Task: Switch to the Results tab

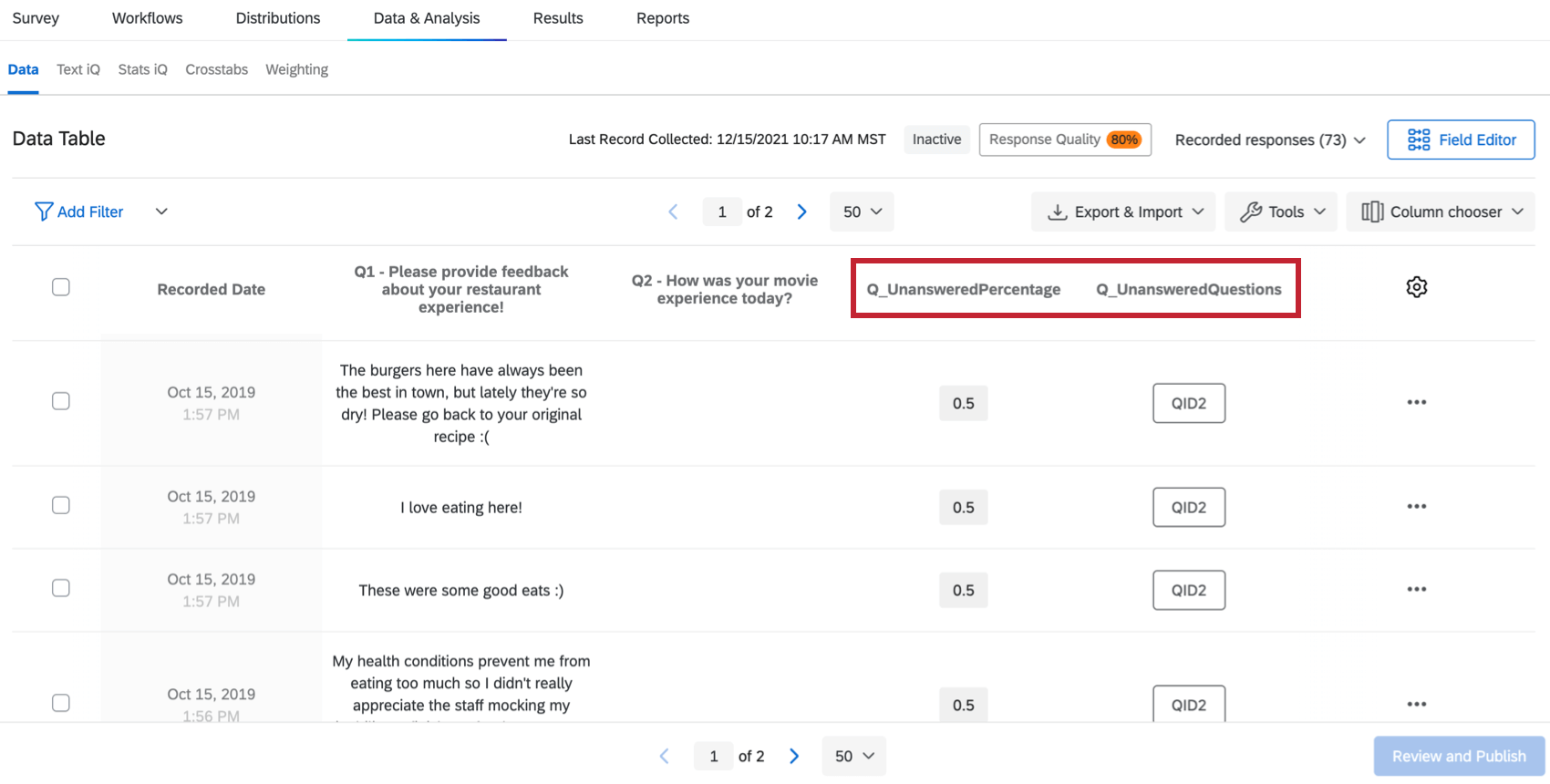Action: 558,18
